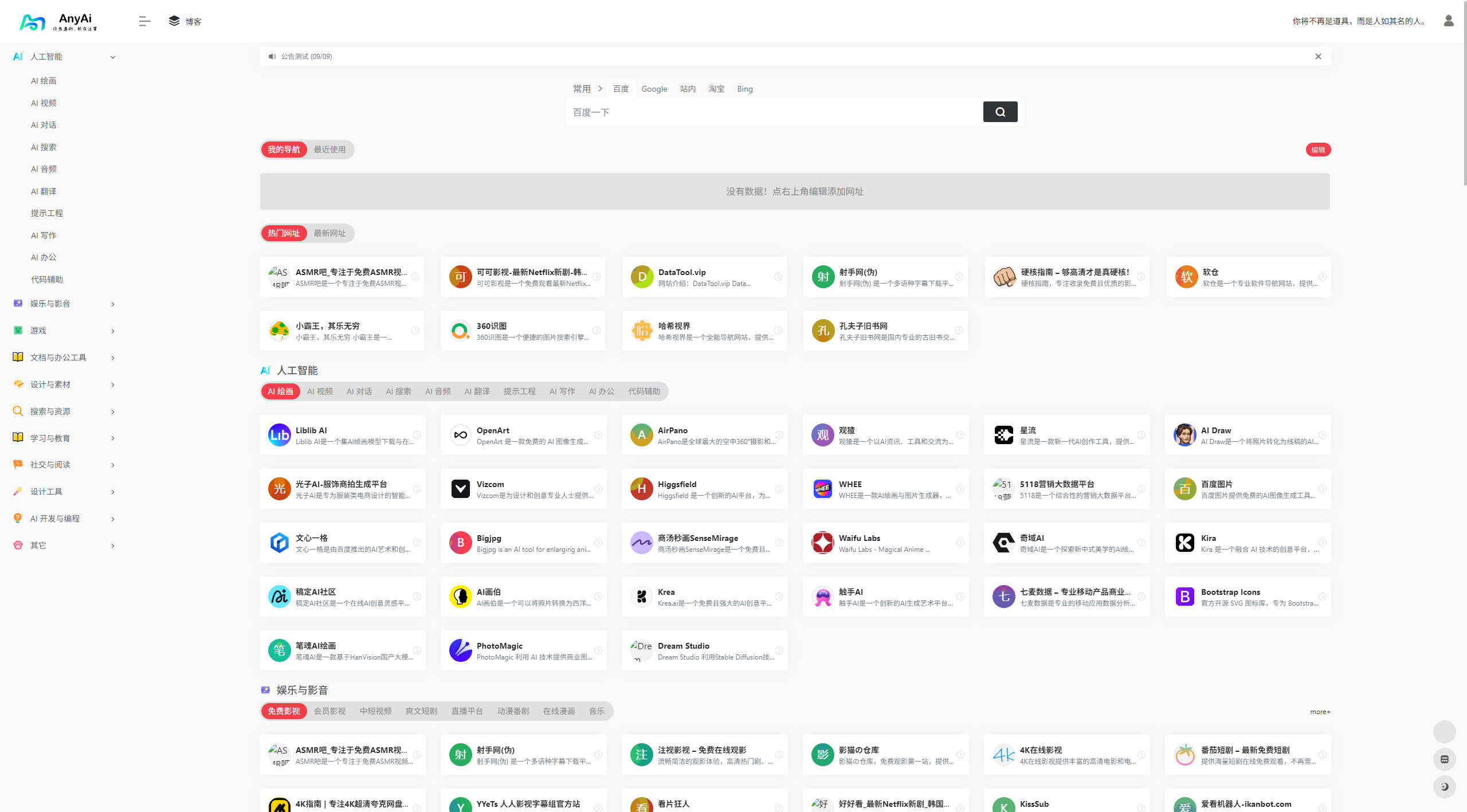Image resolution: width=1467 pixels, height=812 pixels.
Task: Click the search magnifier button
Action: (x=1000, y=112)
